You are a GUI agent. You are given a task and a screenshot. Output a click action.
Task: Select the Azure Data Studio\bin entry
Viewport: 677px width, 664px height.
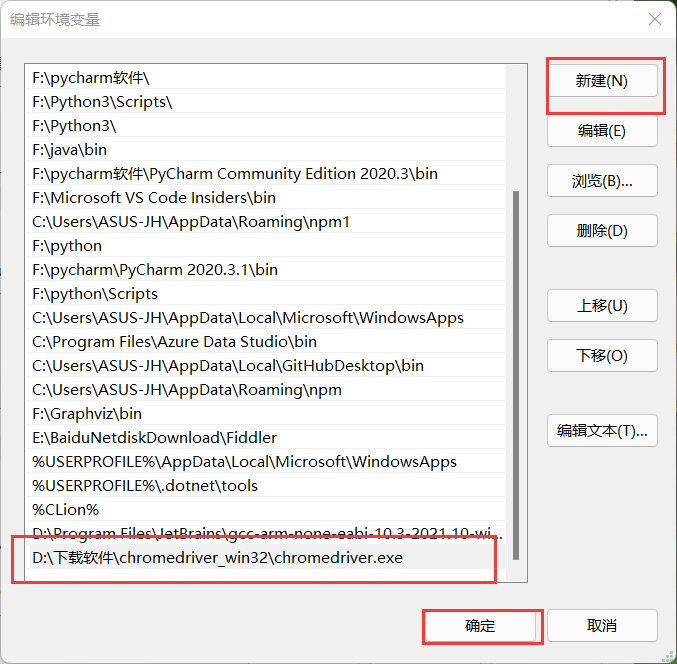coord(265,341)
